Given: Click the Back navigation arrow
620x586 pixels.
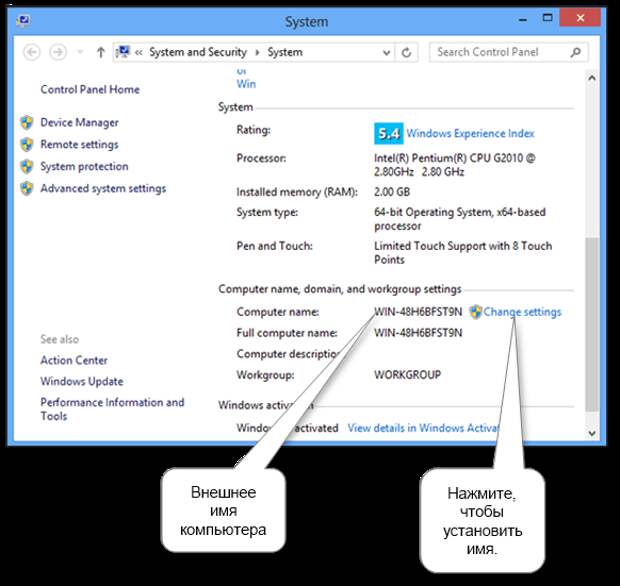Looking at the screenshot, I should [32, 52].
